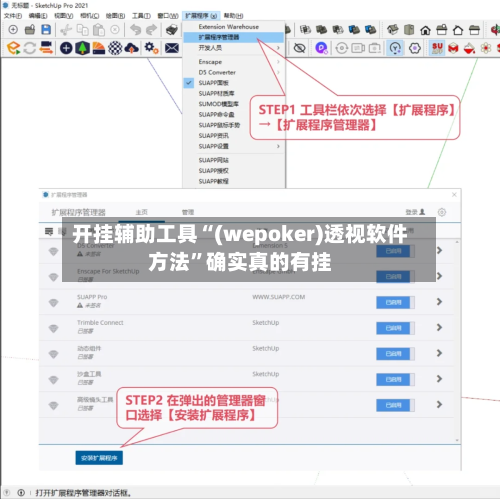Image resolution: width=500 pixels, height=499 pixels.
Task: Click the purple circular P icon
Action: pos(321,48)
